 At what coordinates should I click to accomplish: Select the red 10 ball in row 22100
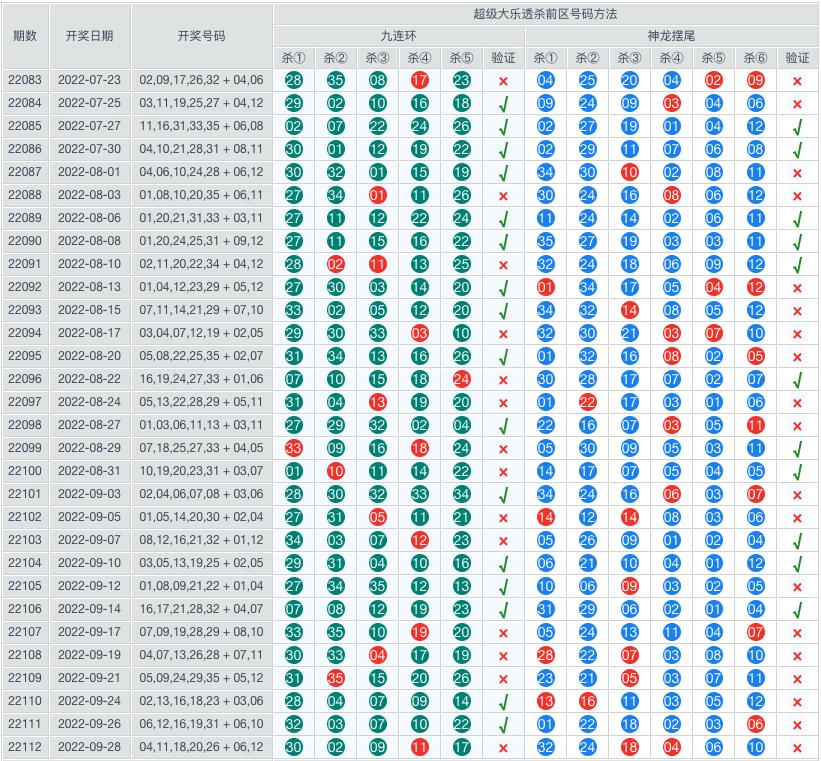pyautogui.click(x=336, y=471)
